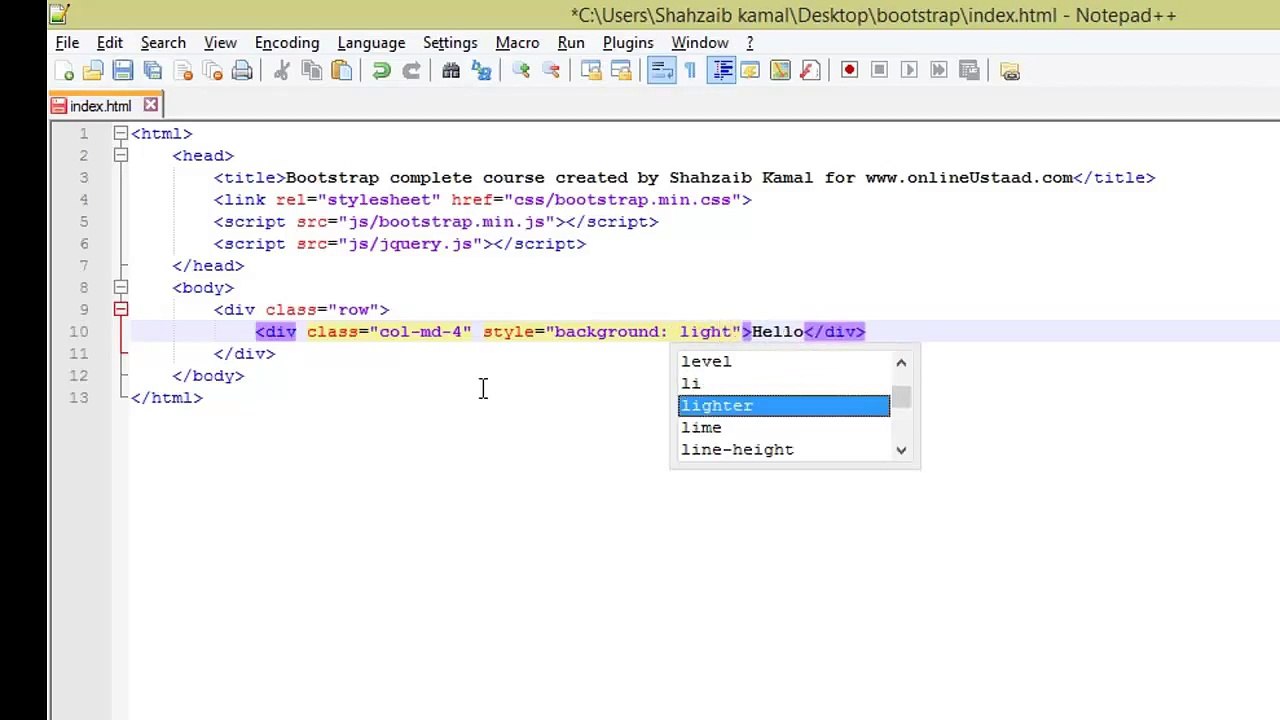Click the Save Recorded Macro icon
This screenshot has height=720, width=1280.
(x=969, y=71)
